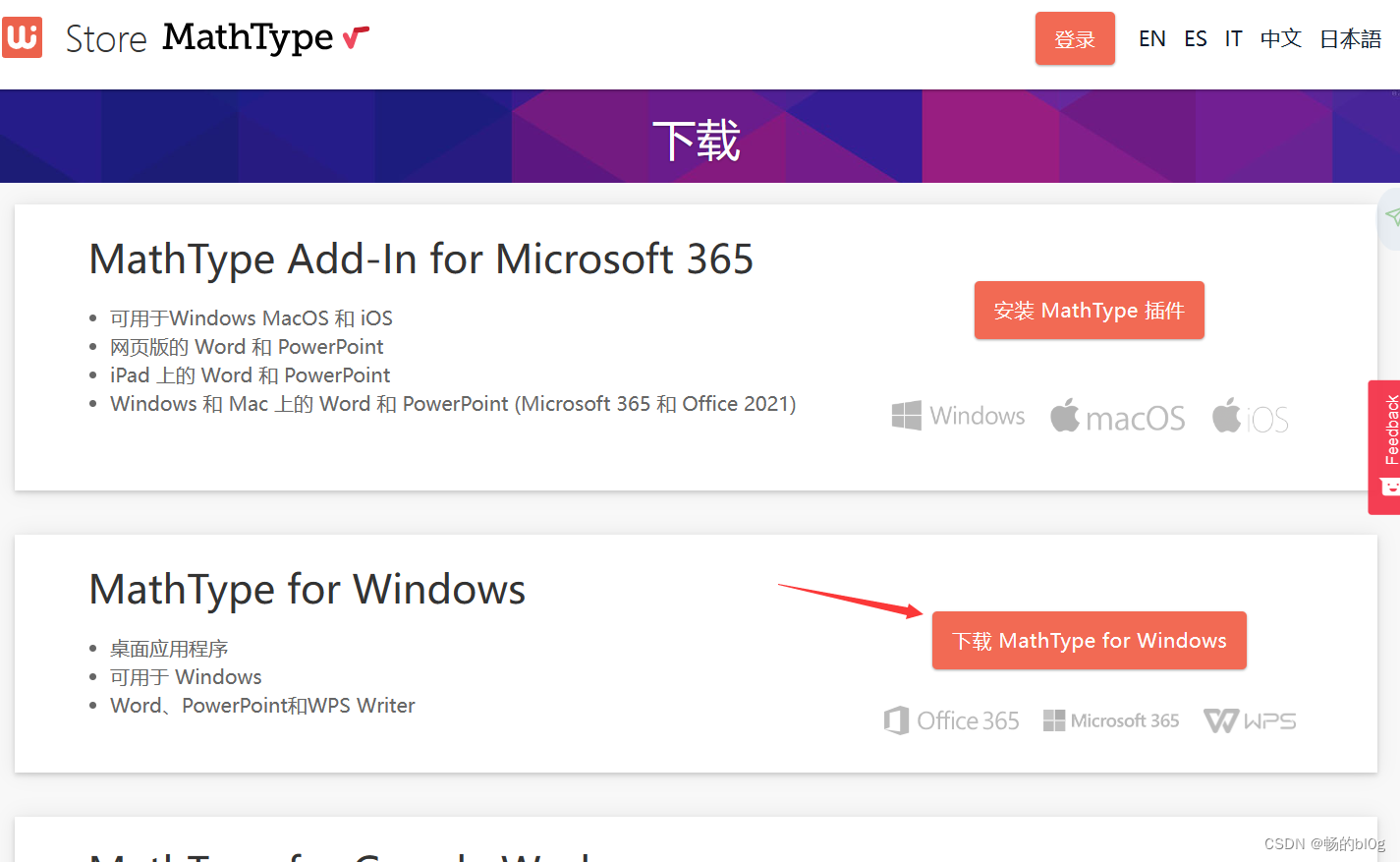
Task: Click the MathType Add-In for Microsoft 365 heading
Action: (421, 259)
